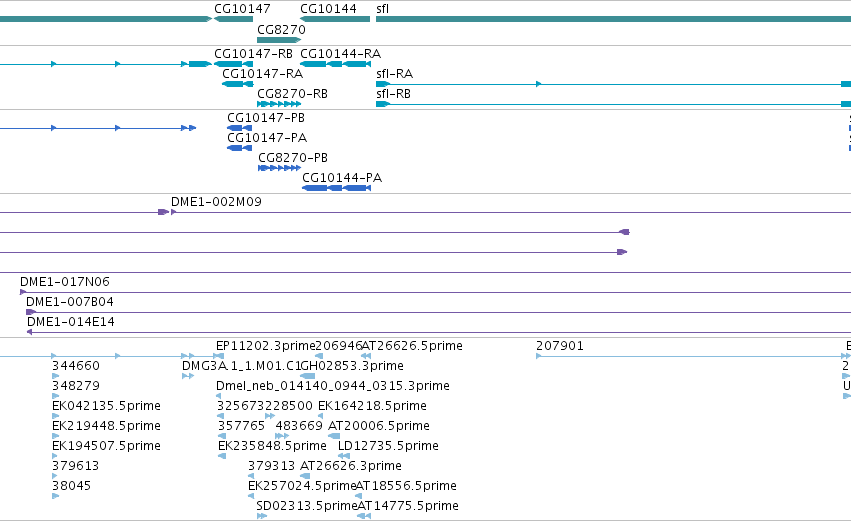Click EST label EK235848.5prime

point(272,446)
